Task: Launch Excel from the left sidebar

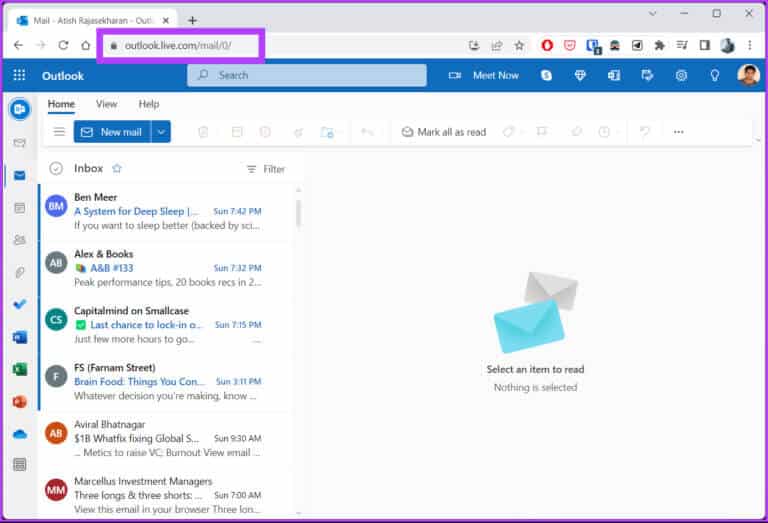Action: coord(20,369)
